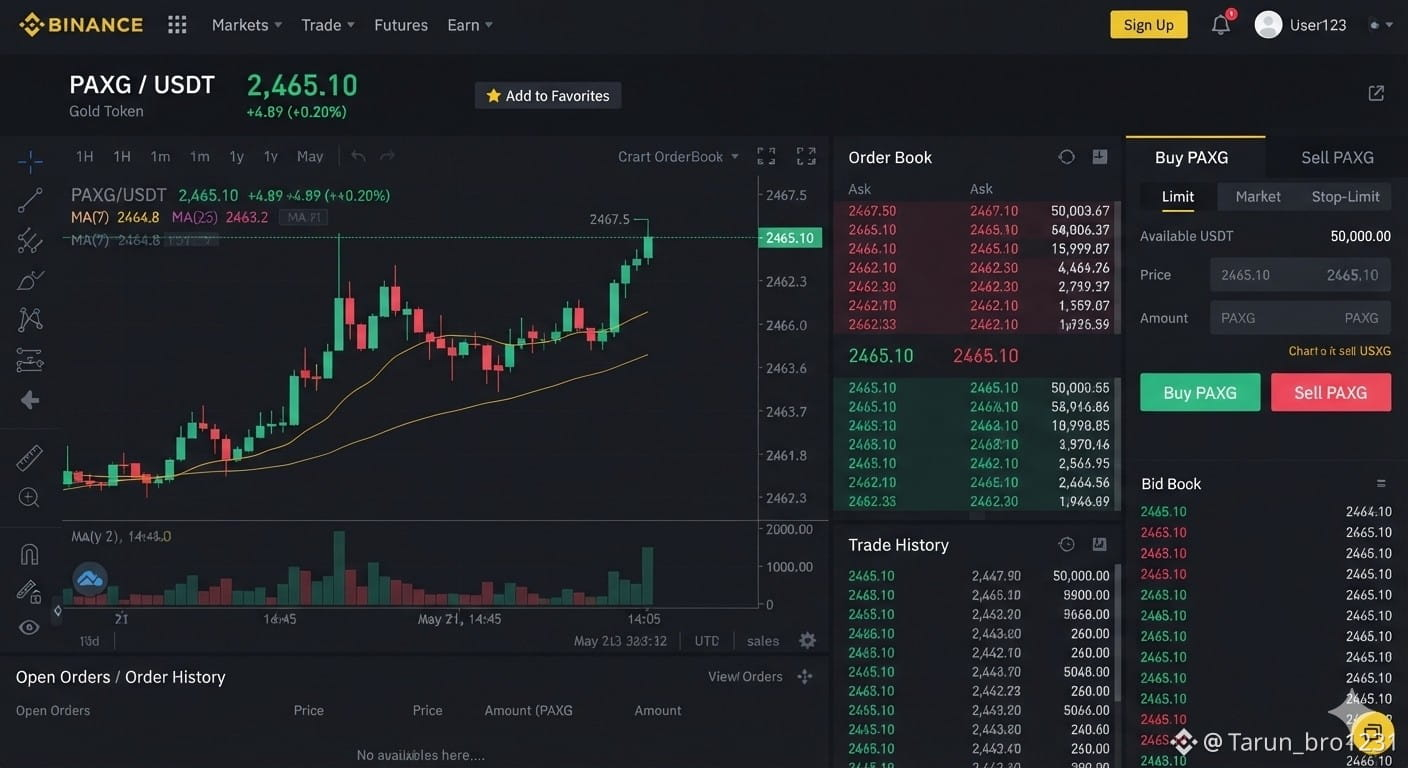Open the Crart OrderBook dropdown
The height and width of the screenshot is (768, 1408).
coord(678,157)
